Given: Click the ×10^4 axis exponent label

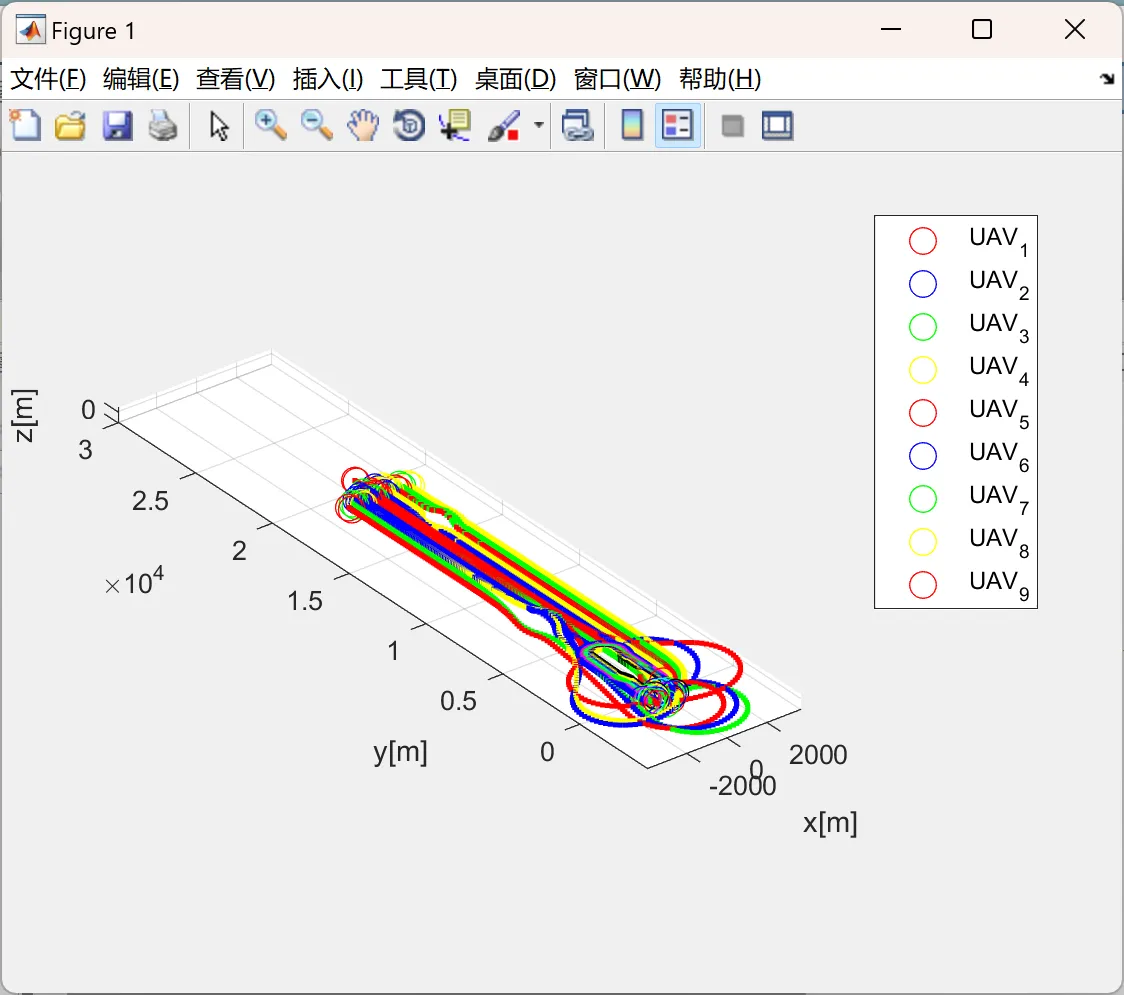Looking at the screenshot, I should (x=134, y=581).
